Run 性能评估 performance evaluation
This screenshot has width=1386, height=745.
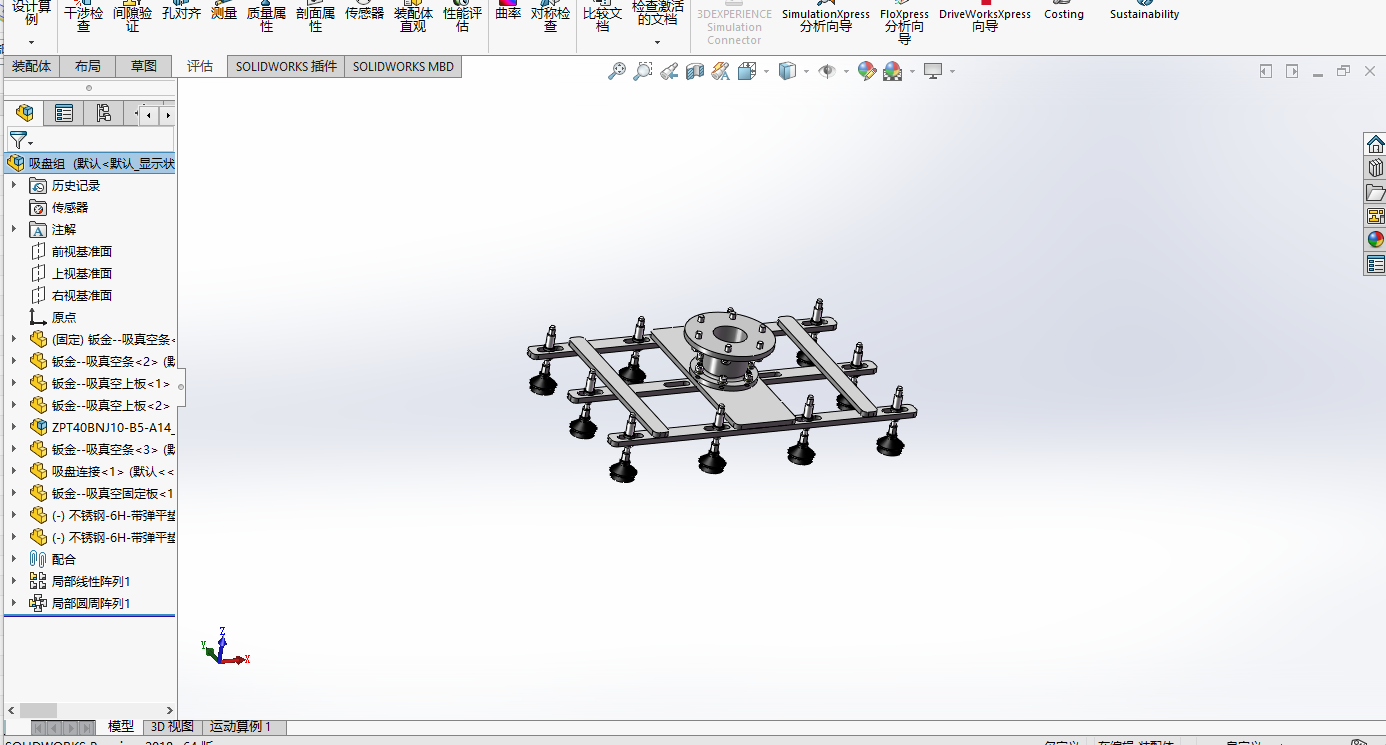click(462, 17)
